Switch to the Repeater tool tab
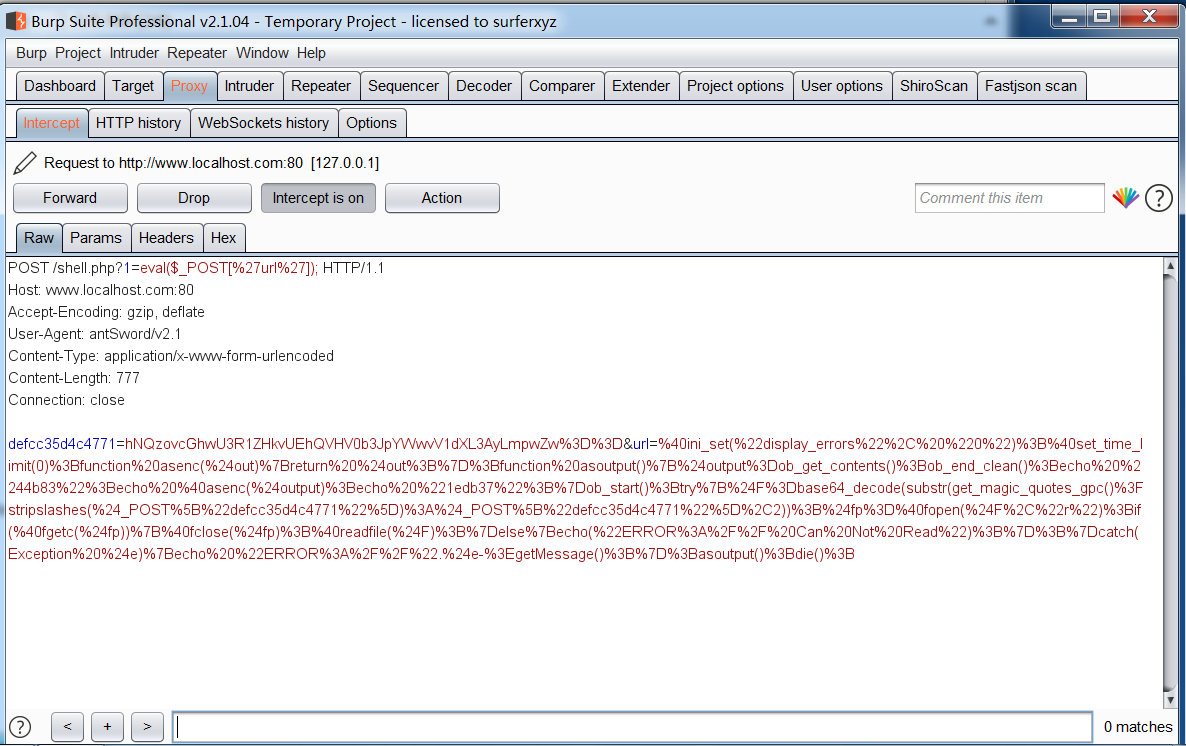The image size is (1186, 746). pos(321,86)
